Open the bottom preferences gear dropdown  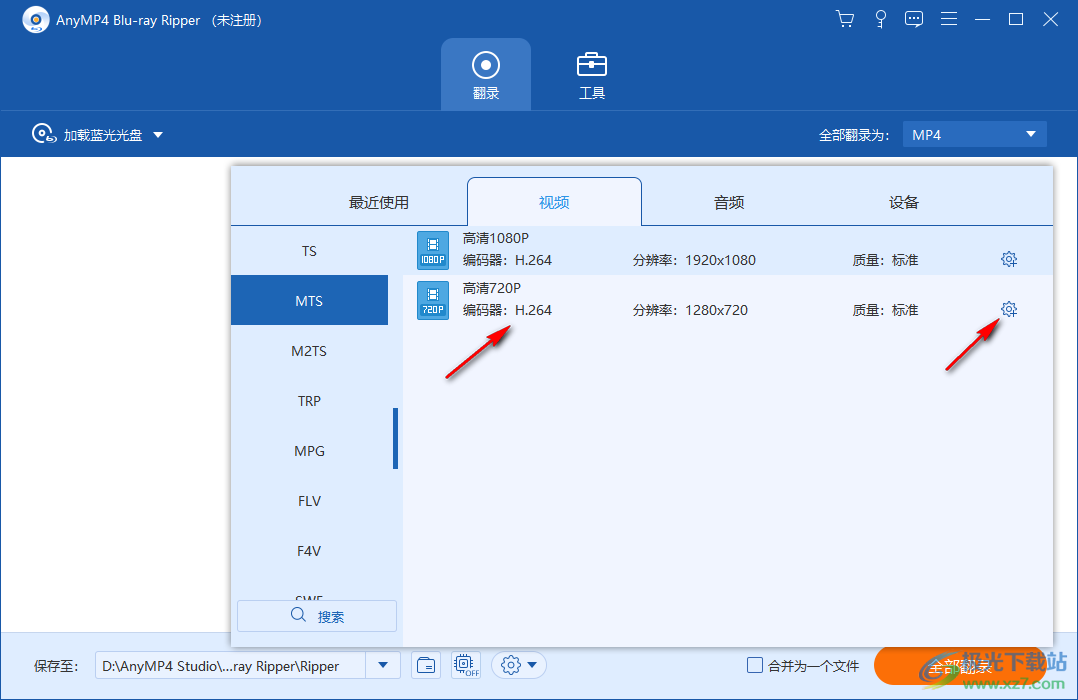[x=519, y=666]
